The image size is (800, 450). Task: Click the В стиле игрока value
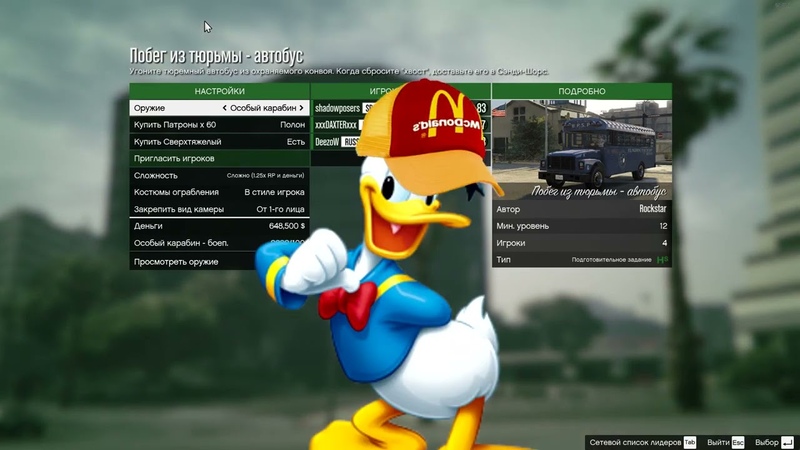click(x=274, y=192)
